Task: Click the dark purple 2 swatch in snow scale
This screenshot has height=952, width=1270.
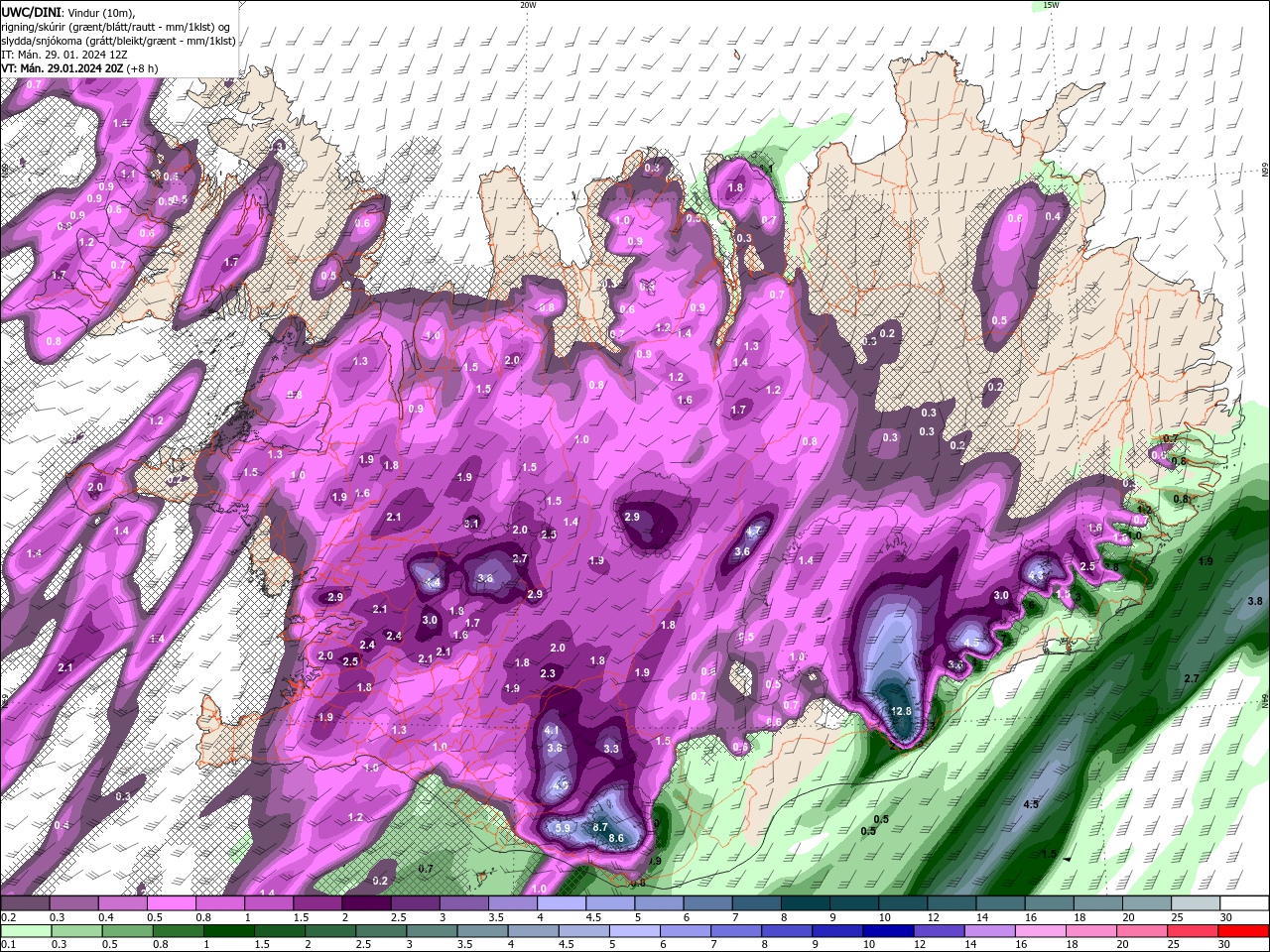Action: 366,903
